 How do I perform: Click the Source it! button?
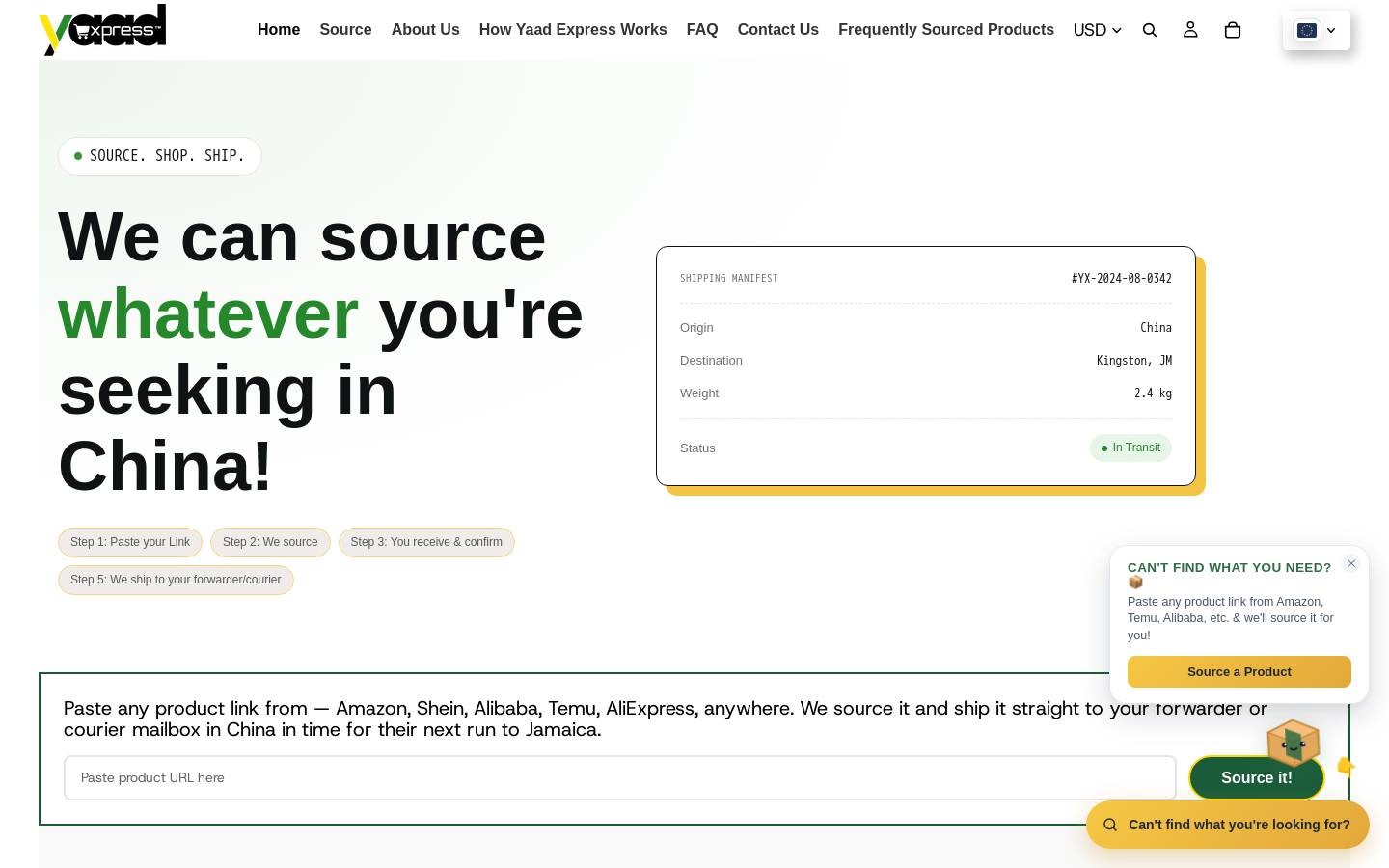coord(1256,777)
